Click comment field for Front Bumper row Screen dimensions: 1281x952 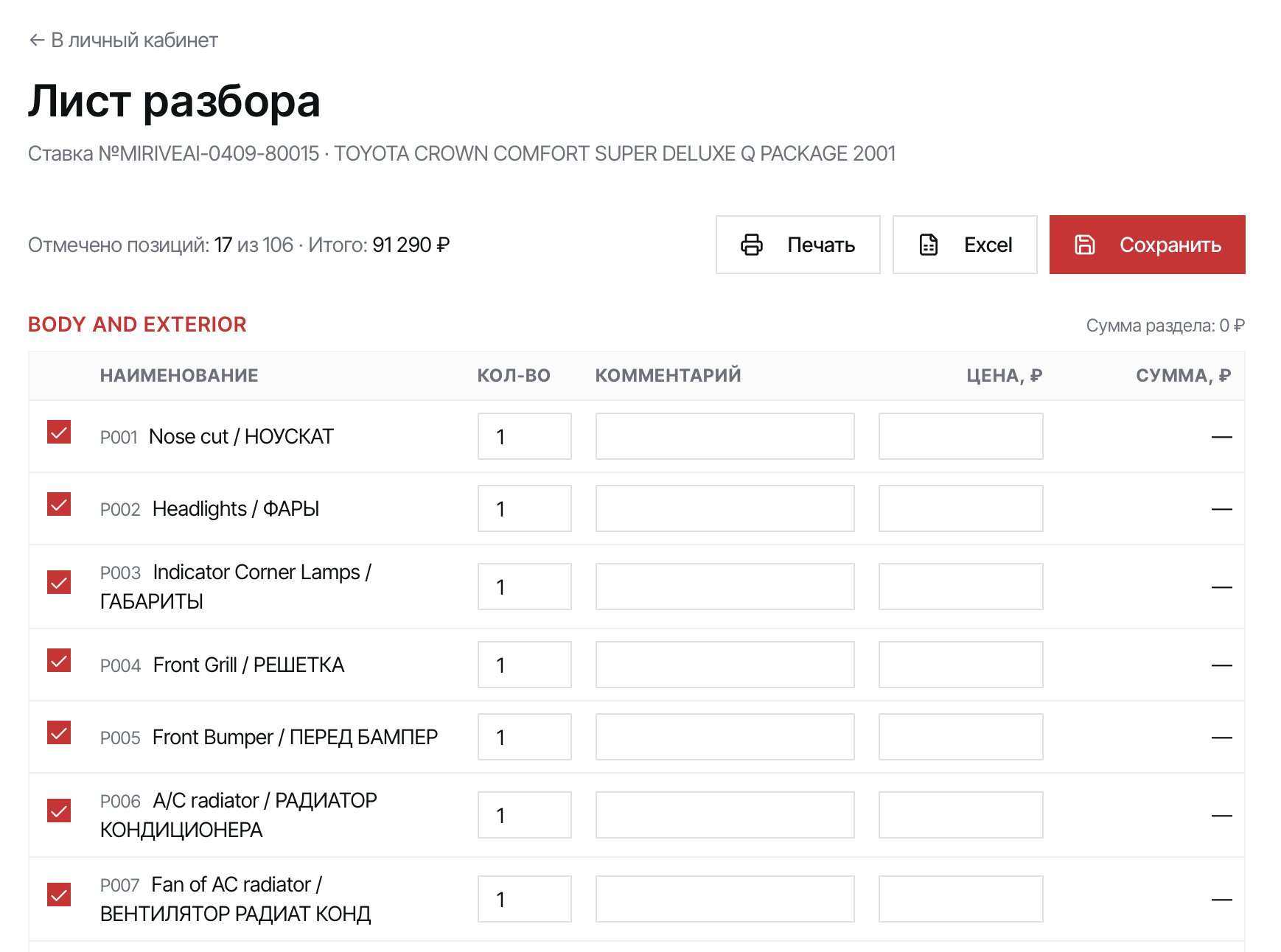pyautogui.click(x=725, y=737)
